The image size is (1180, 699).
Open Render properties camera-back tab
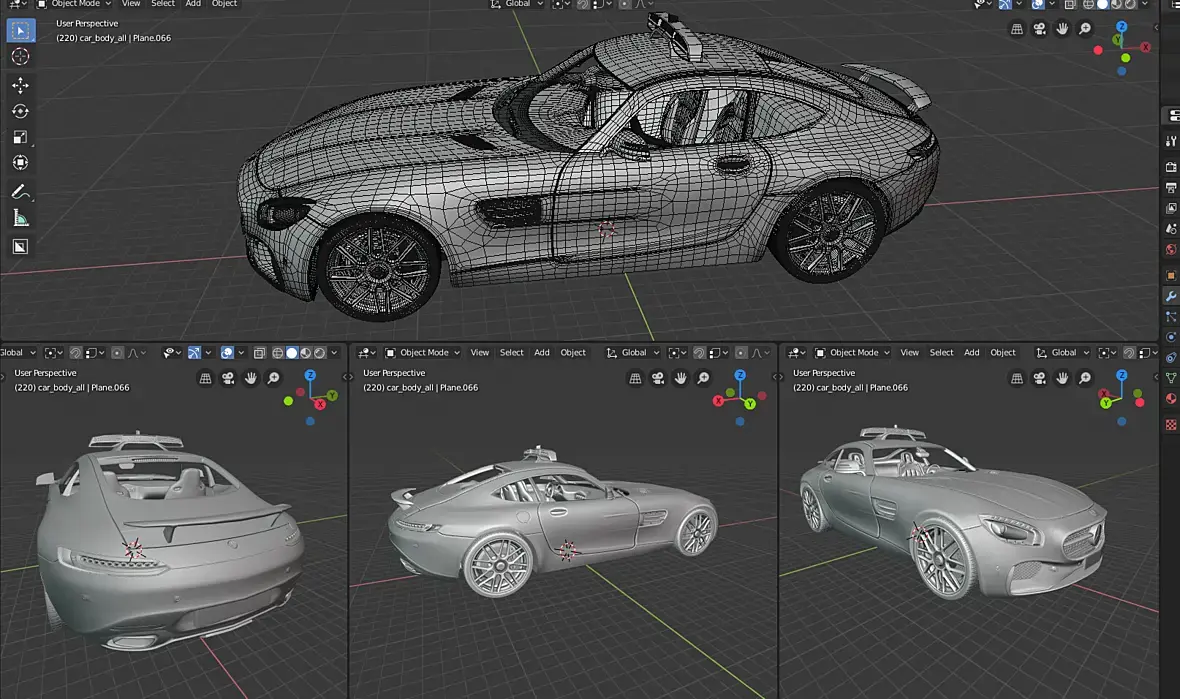[x=1170, y=167]
